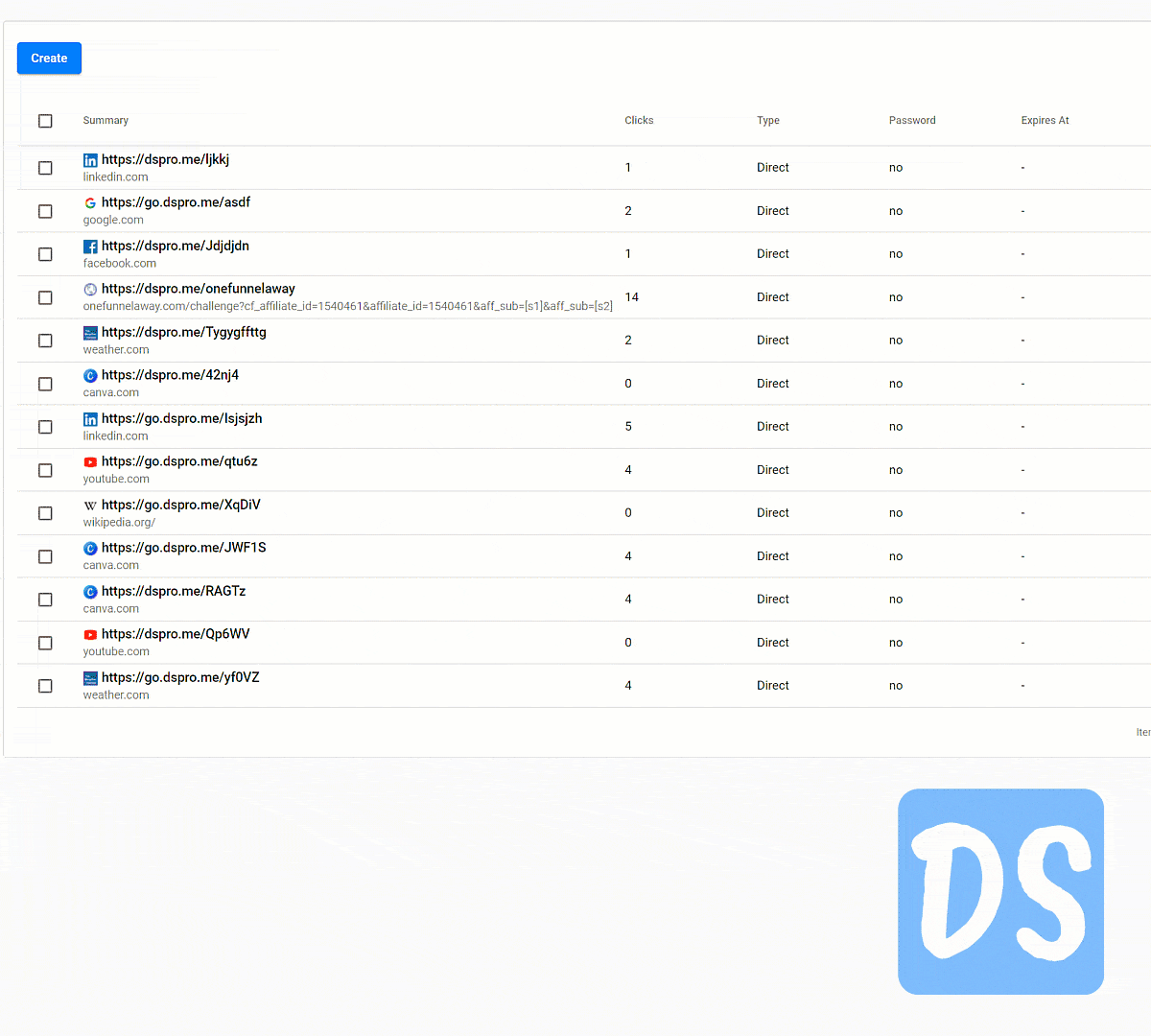Click the YouTube icon beside go.dspro.me/qtu6z

90,462
